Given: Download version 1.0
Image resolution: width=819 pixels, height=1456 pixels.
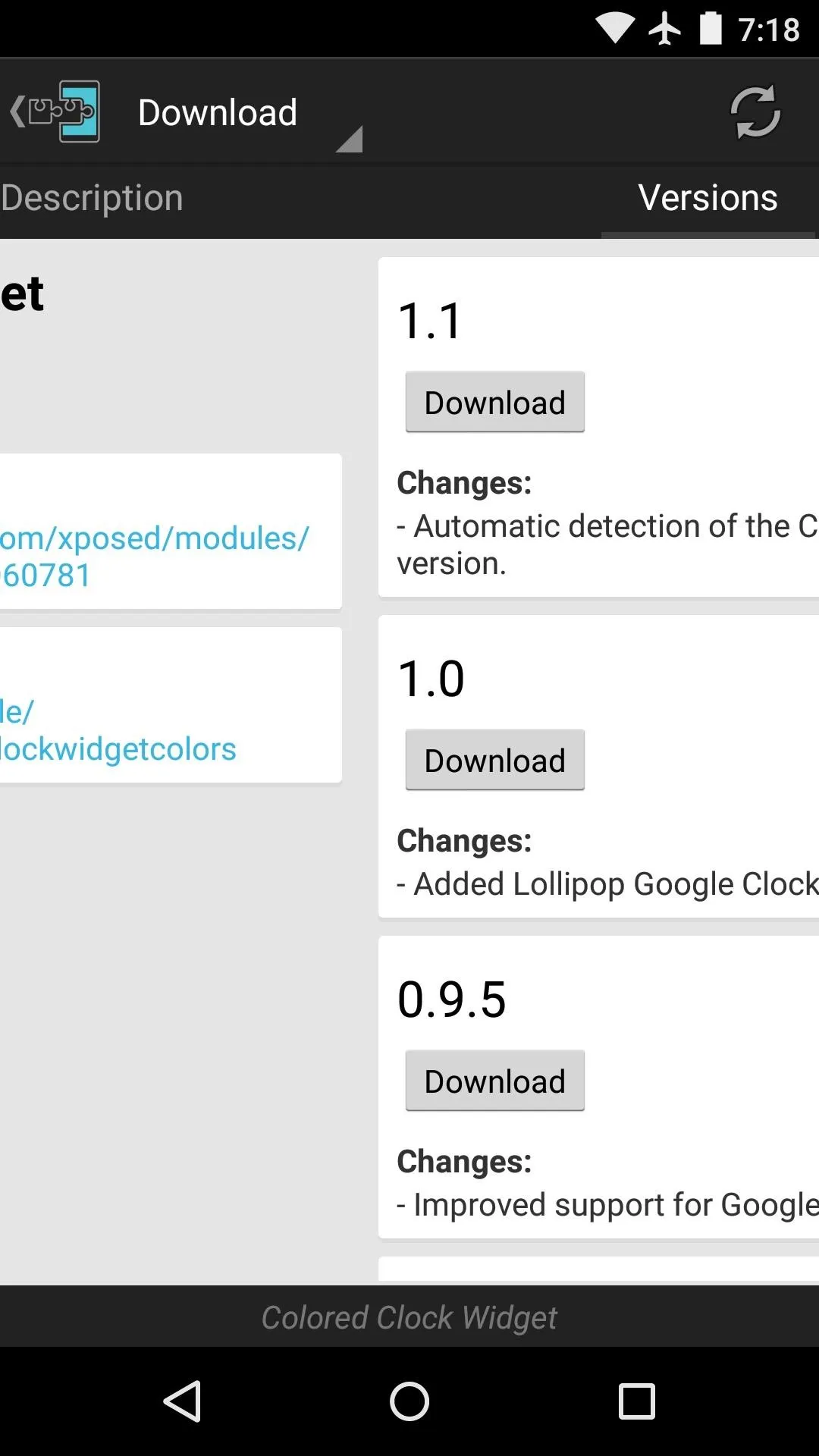Looking at the screenshot, I should tap(494, 760).
